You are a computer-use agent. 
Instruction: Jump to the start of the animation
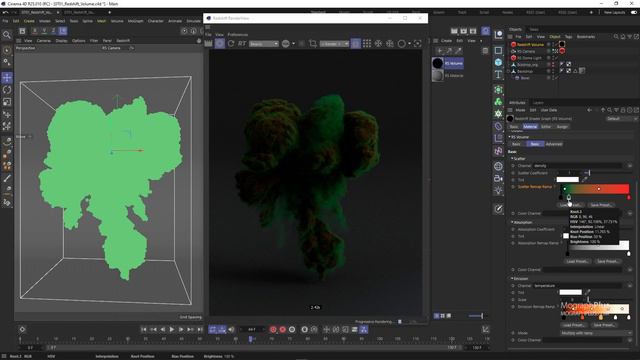point(144,329)
